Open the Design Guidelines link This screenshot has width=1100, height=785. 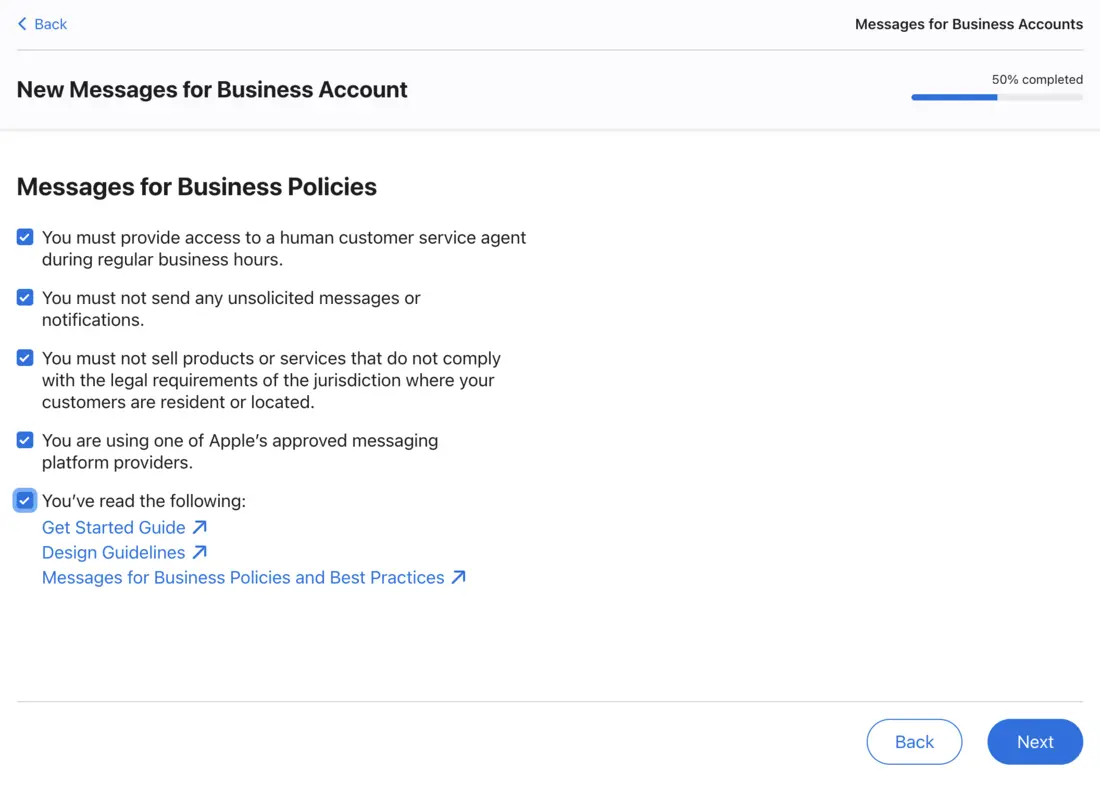[x=114, y=552]
